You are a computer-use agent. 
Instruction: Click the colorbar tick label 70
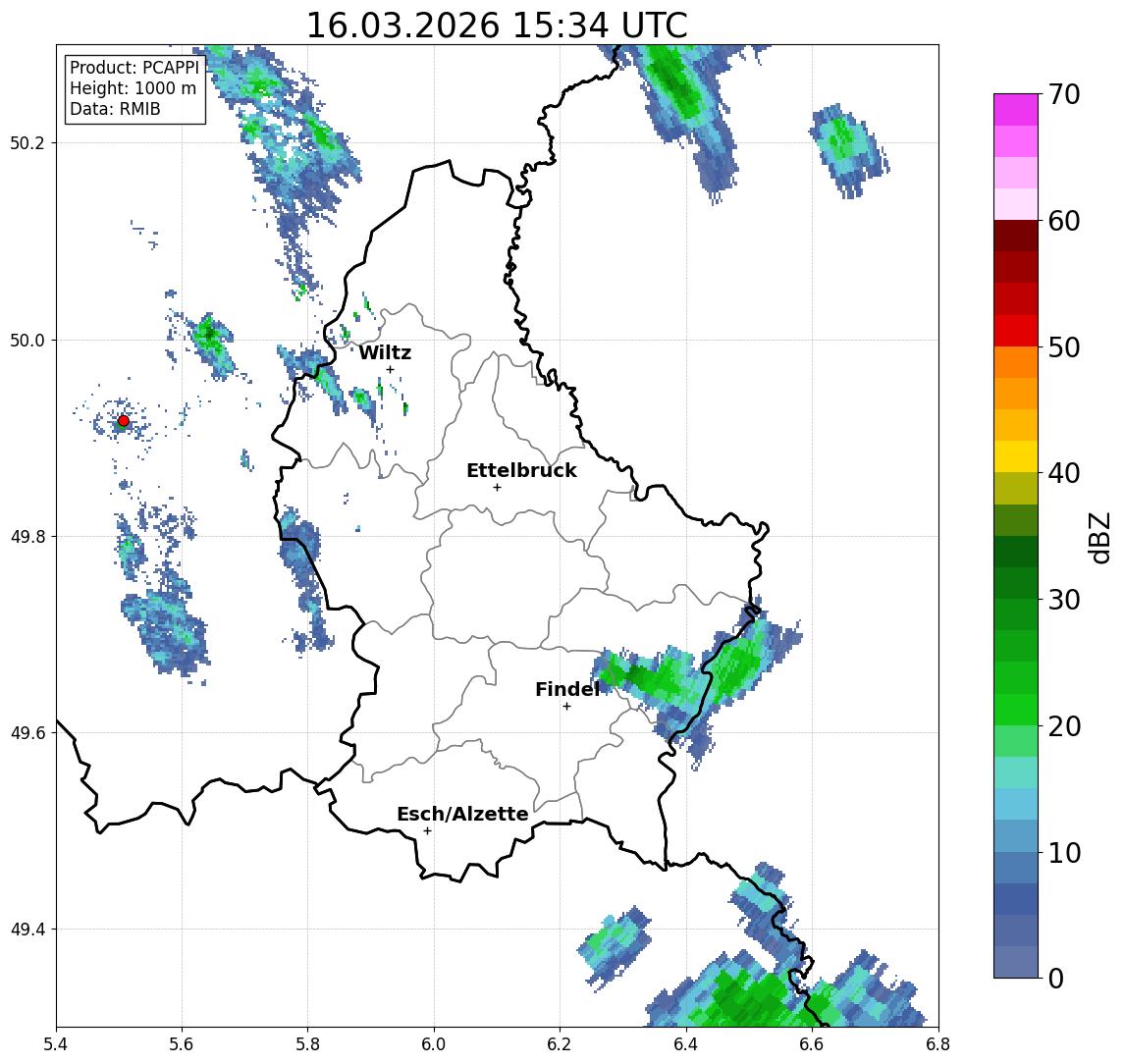click(1064, 94)
